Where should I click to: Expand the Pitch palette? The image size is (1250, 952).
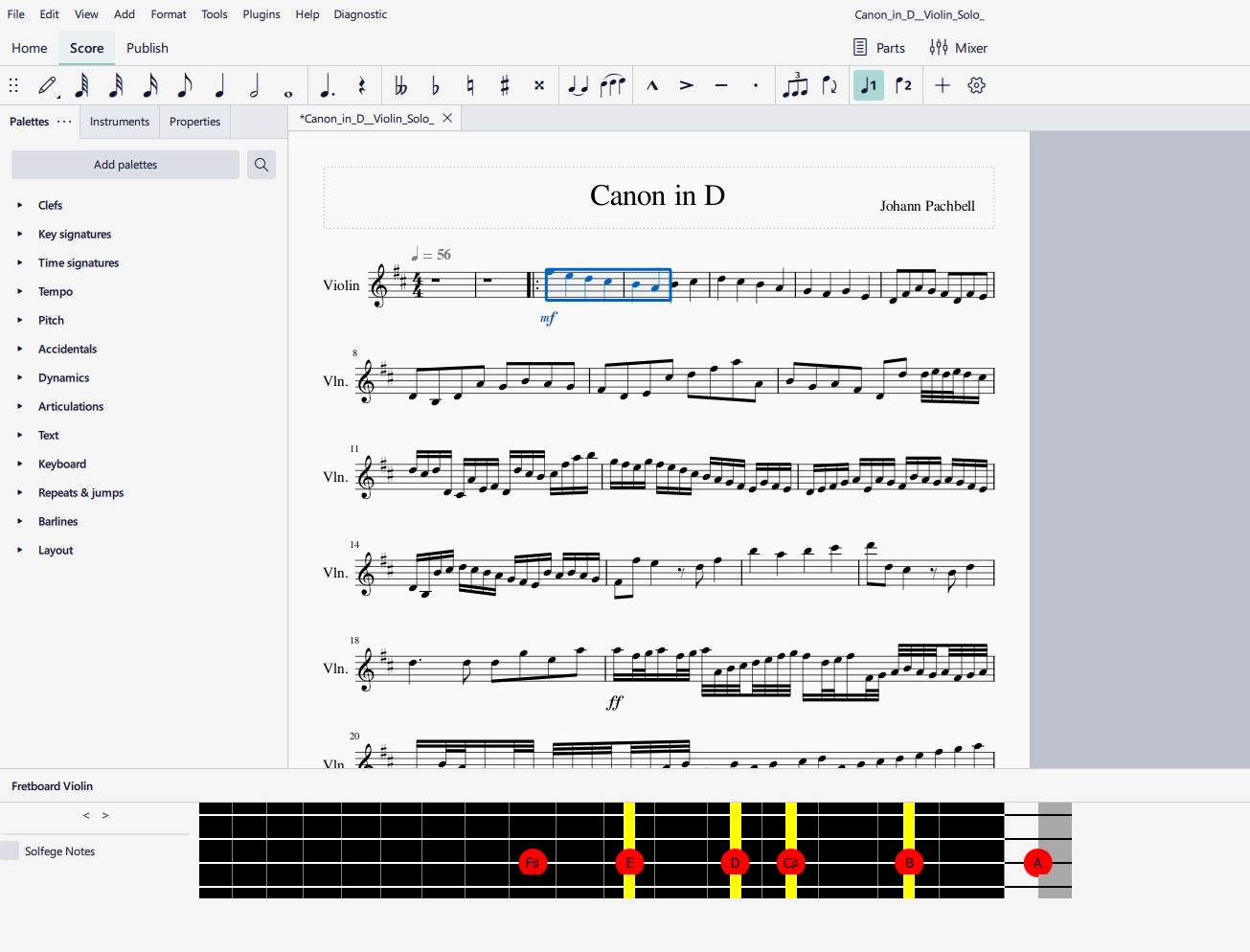point(19,320)
